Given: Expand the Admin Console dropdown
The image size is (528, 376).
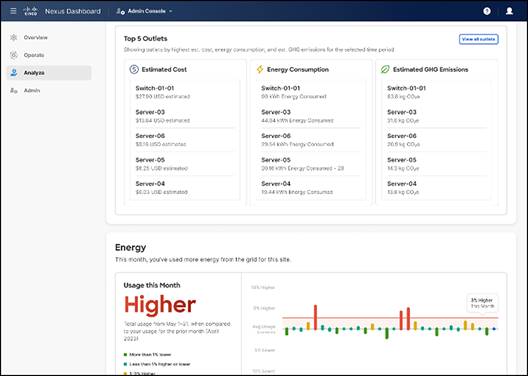Looking at the screenshot, I should click(144, 11).
